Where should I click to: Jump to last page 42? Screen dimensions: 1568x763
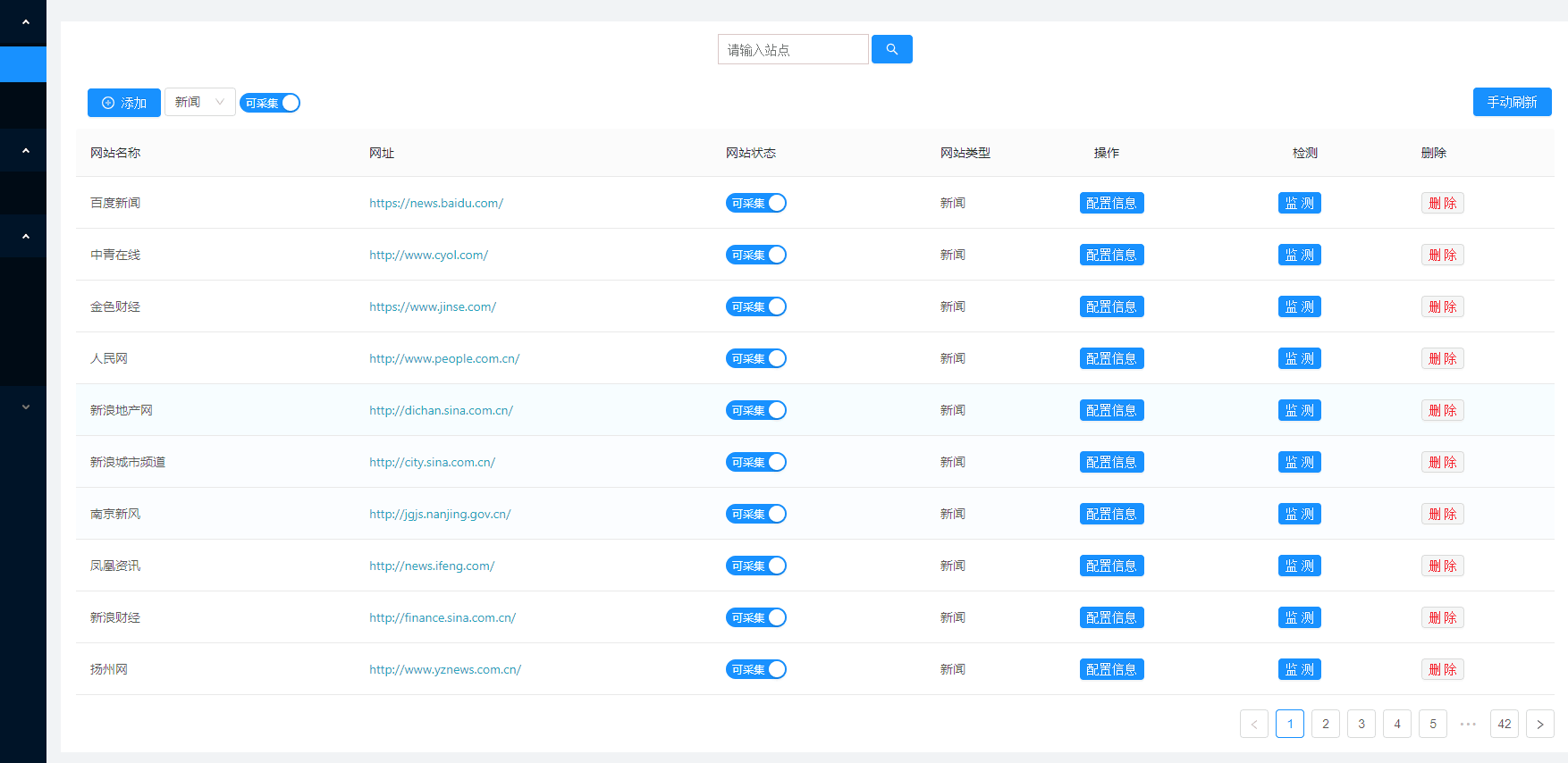[x=1504, y=724]
